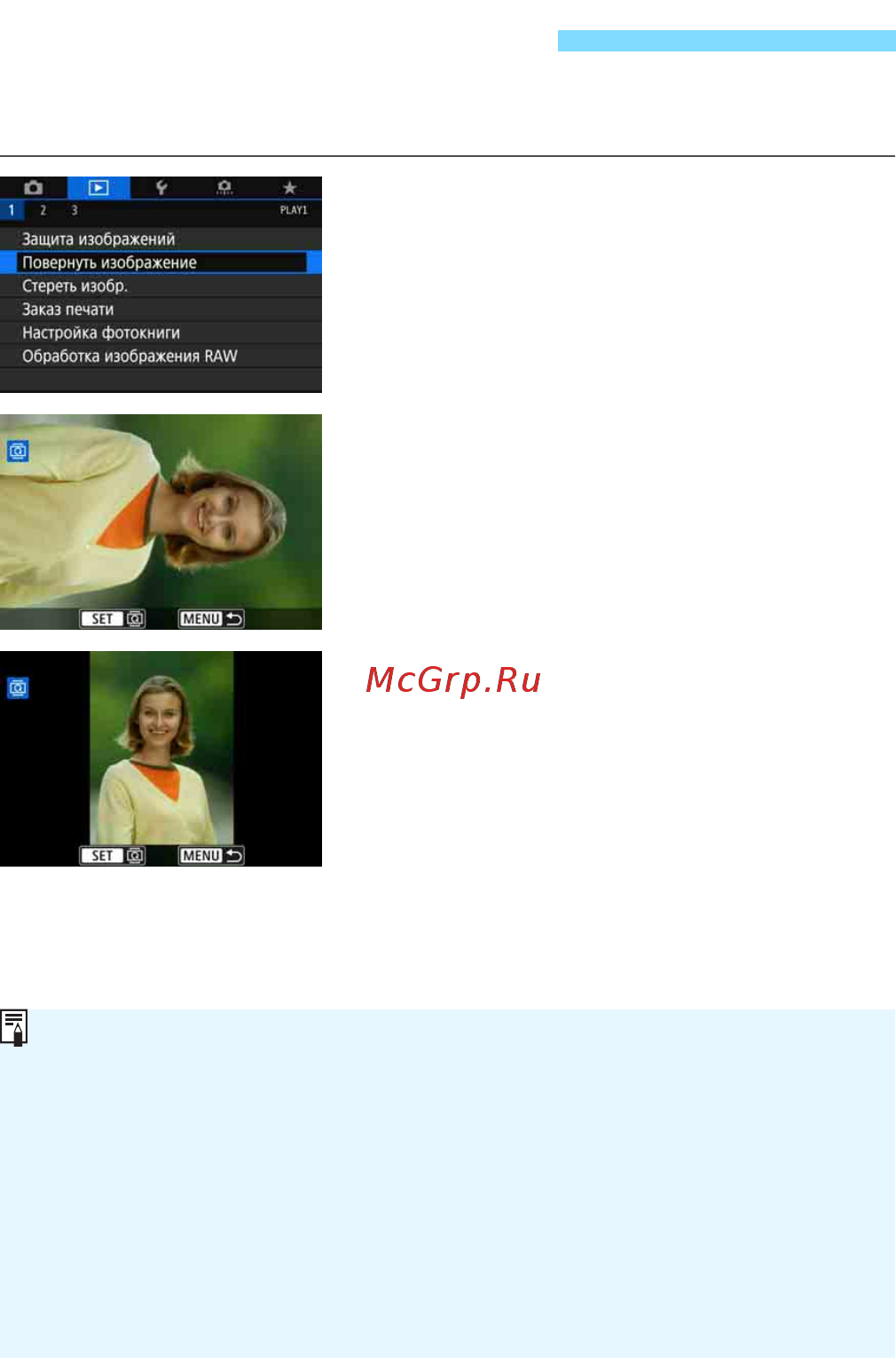Select the star My Menu tab

289,188
